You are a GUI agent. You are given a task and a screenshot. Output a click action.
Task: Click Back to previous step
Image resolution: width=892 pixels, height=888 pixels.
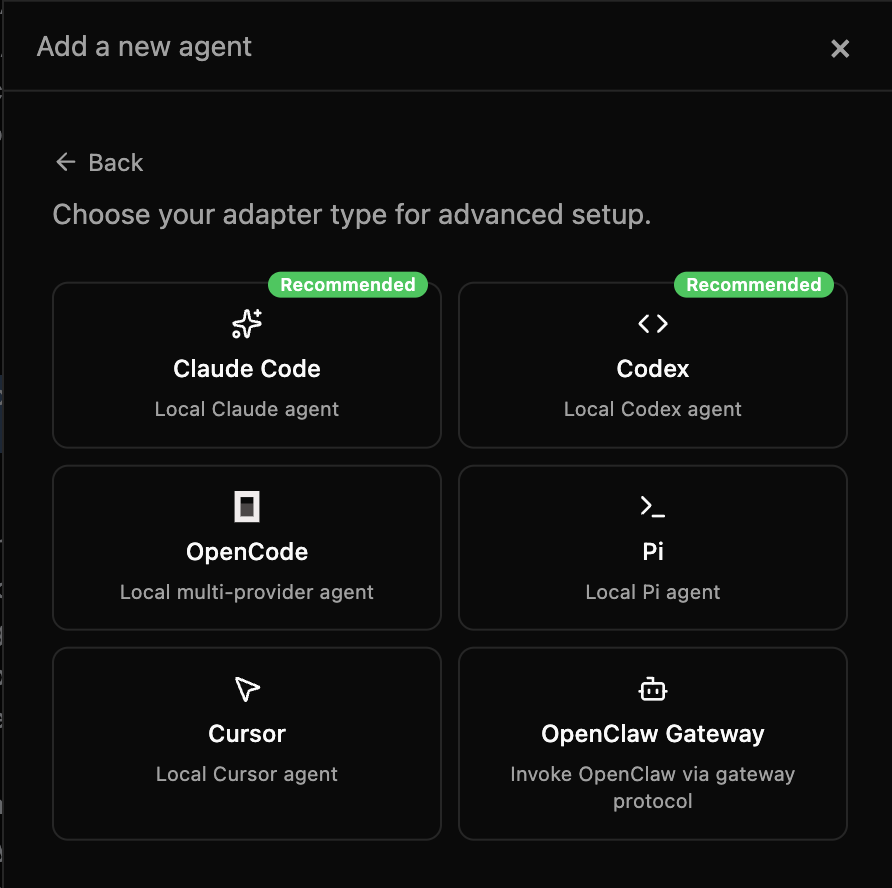pos(98,161)
